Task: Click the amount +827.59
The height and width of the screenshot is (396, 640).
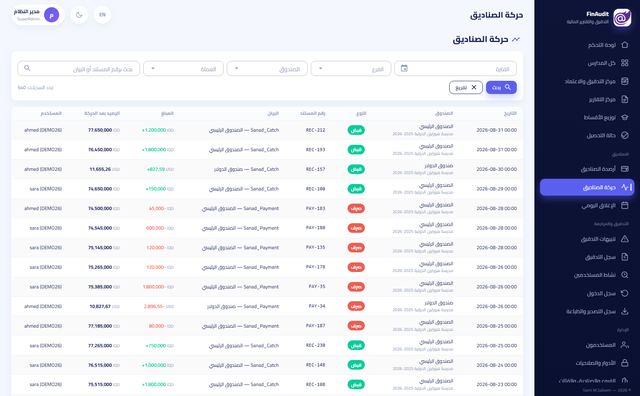Action: coord(156,169)
